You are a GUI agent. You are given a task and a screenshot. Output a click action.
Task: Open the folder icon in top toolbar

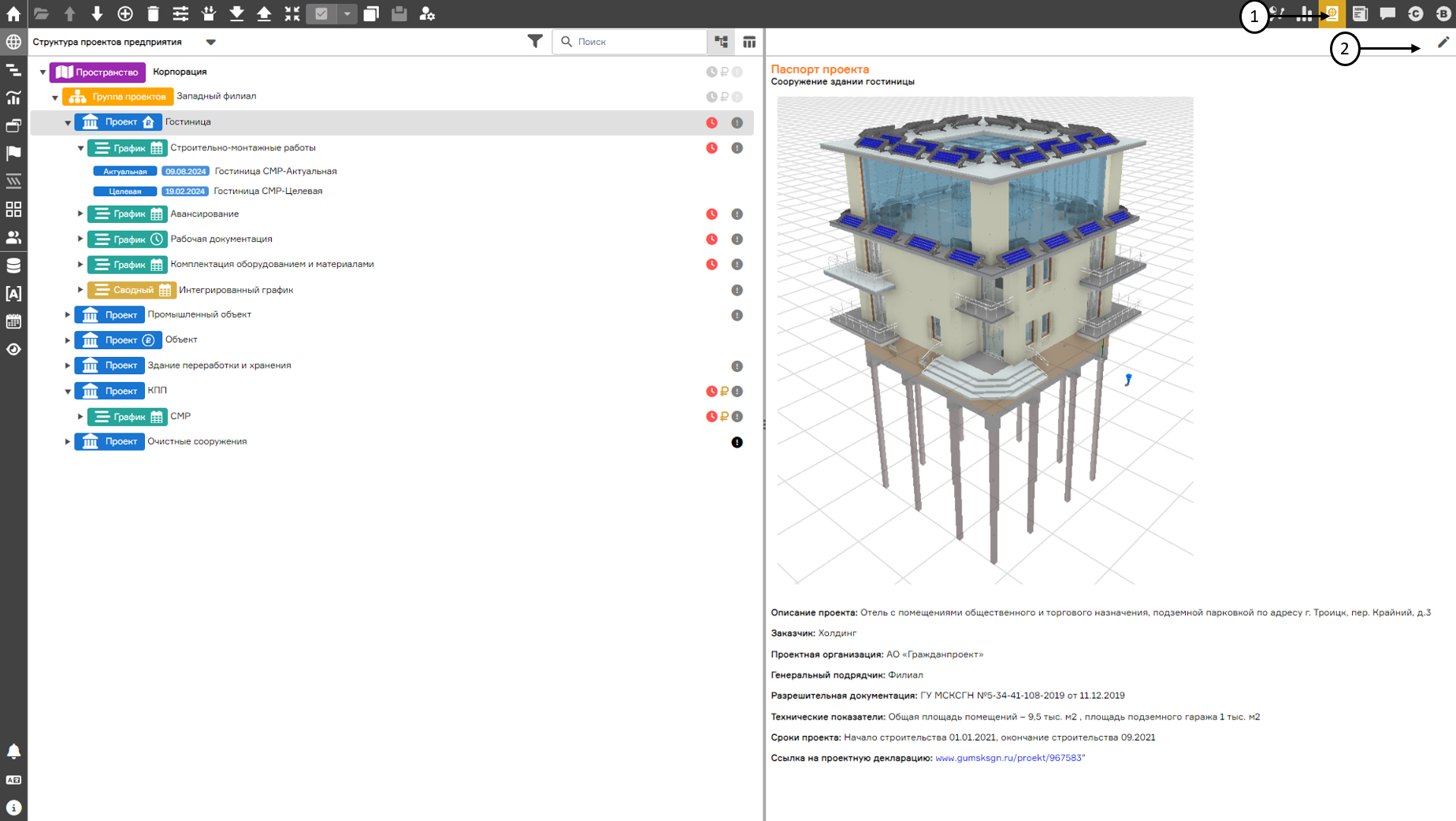41,13
